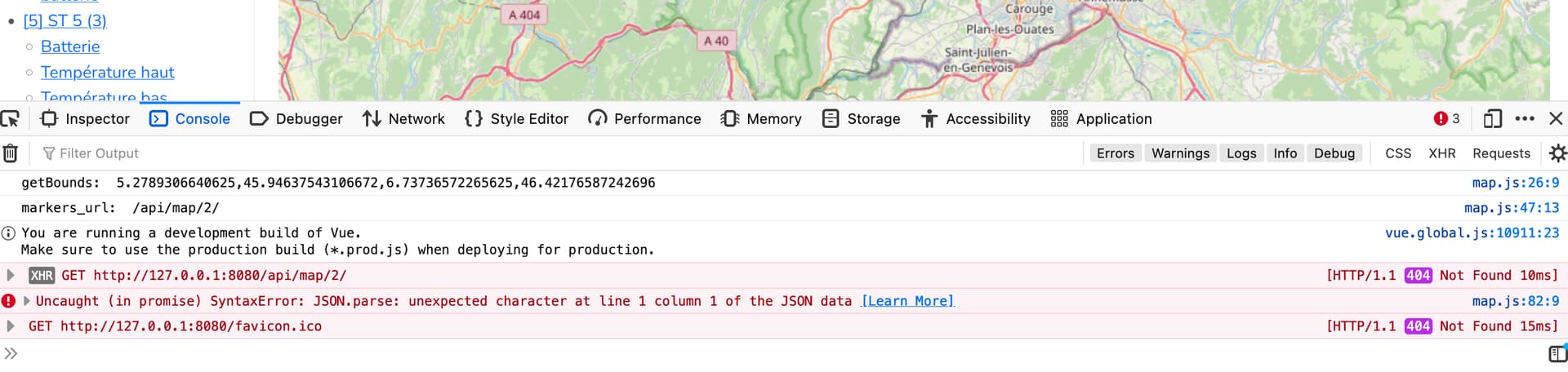Viewport: 1568px width, 372px height.
Task: Toggle the Warnings filter
Action: [x=1180, y=153]
